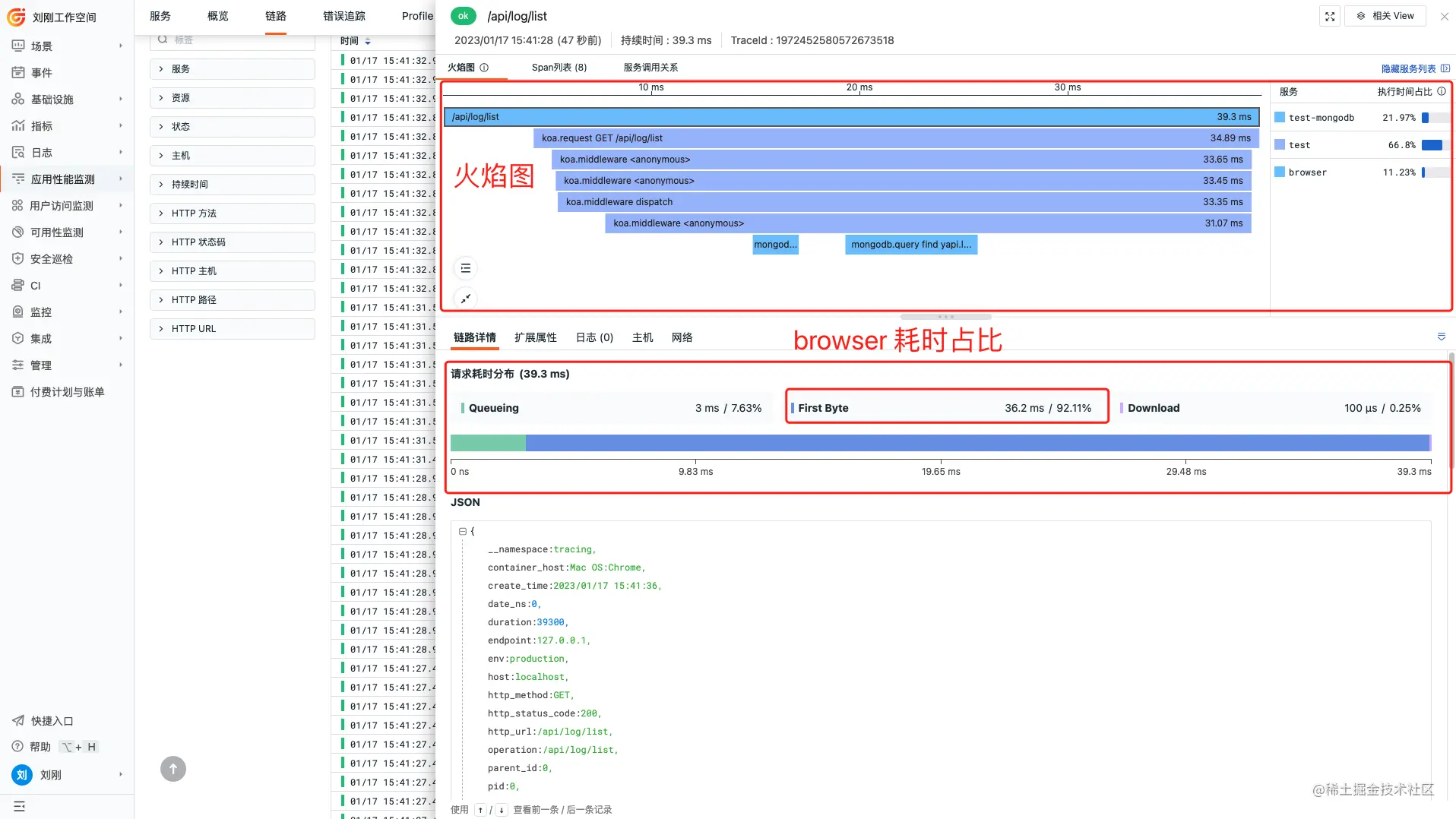1456x819 pixels.
Task: Select the mongodb.query find span bar
Action: 911,245
